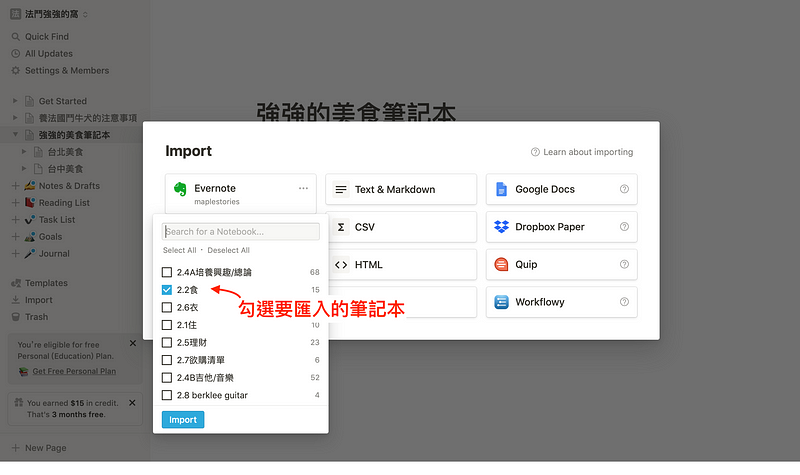This screenshot has width=800, height=475.
Task: Click the Settings & Members gear icon
Action: coord(16,70)
